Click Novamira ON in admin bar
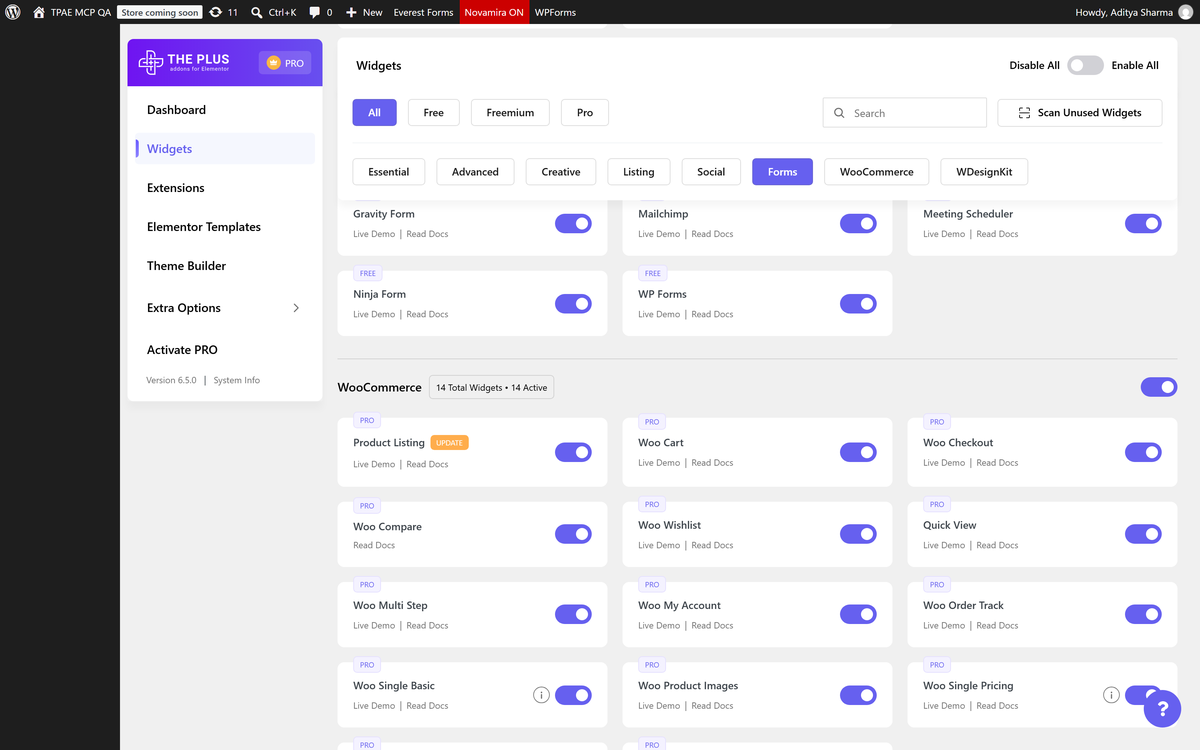The width and height of the screenshot is (1200, 750). 494,12
